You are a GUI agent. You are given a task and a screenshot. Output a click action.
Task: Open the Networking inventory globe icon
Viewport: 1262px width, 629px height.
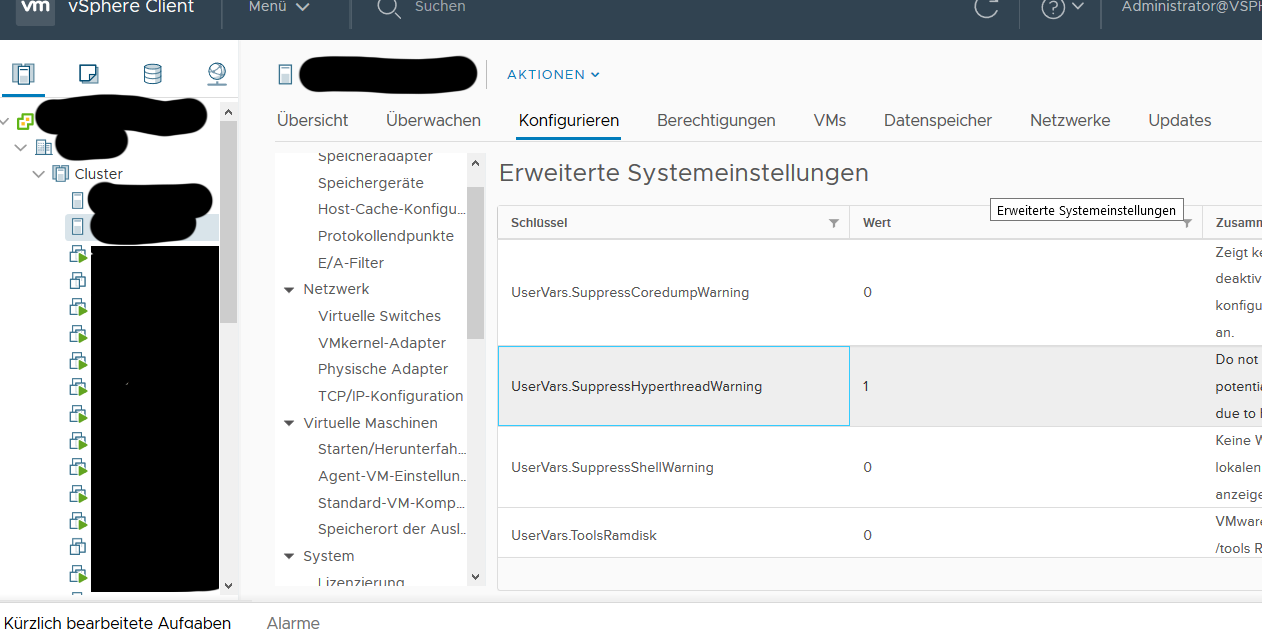[216, 73]
